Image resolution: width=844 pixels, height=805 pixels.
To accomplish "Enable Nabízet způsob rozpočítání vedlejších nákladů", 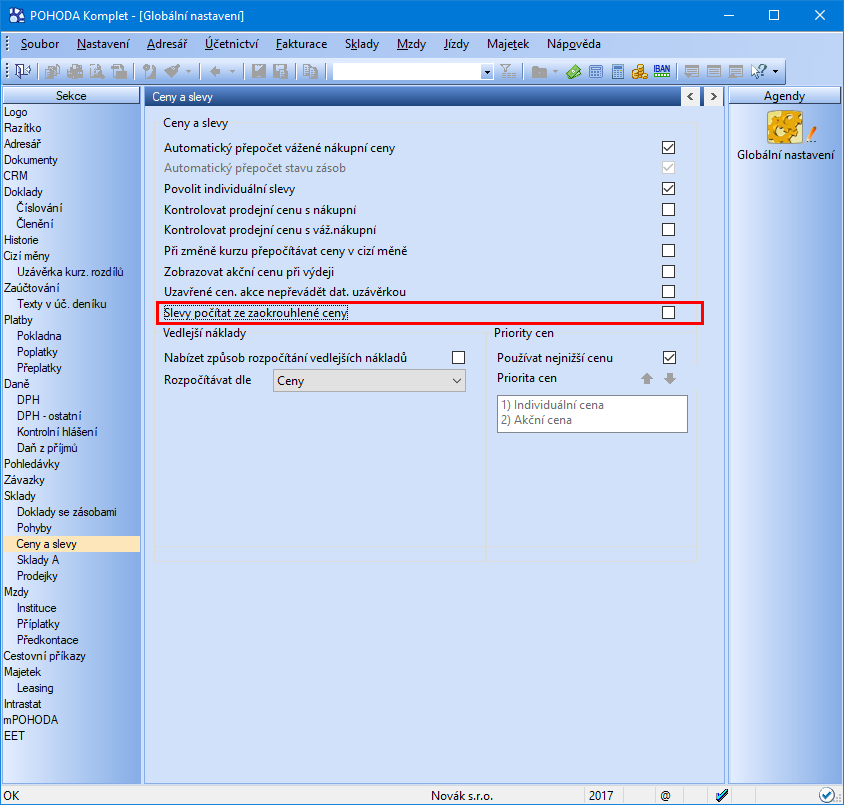I will click(459, 358).
